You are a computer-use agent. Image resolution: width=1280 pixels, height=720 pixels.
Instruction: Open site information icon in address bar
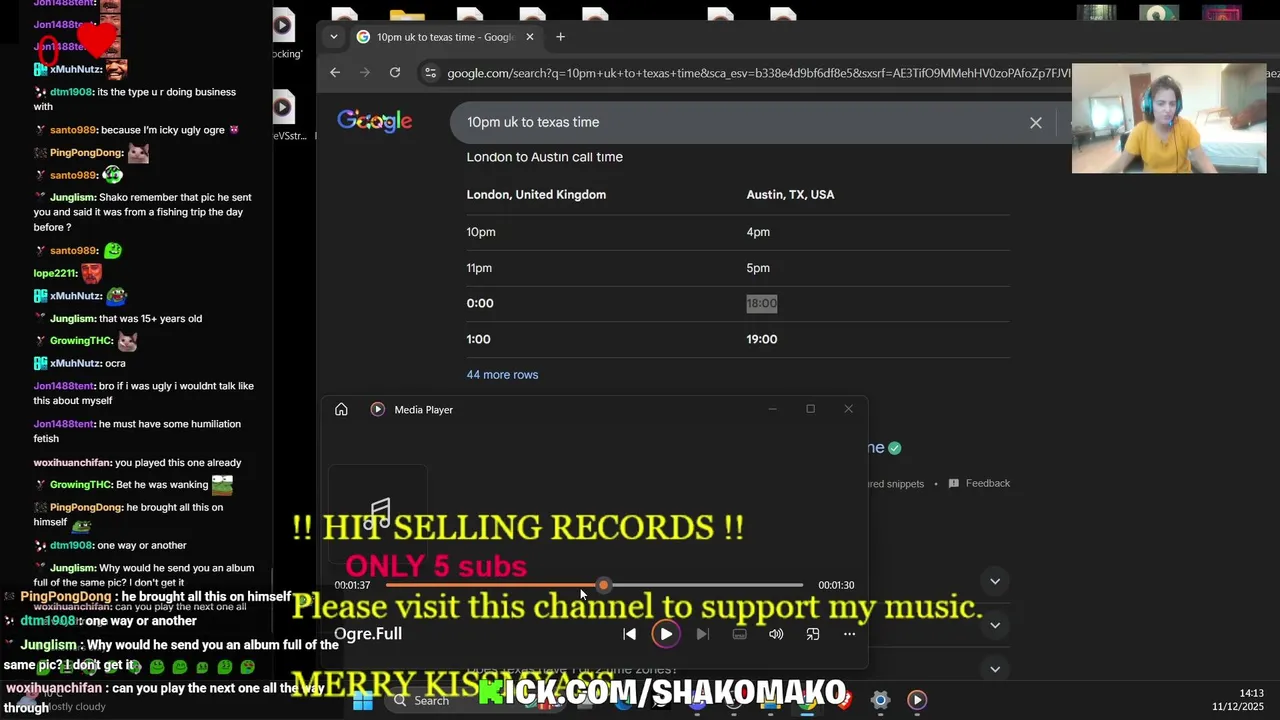click(x=430, y=73)
